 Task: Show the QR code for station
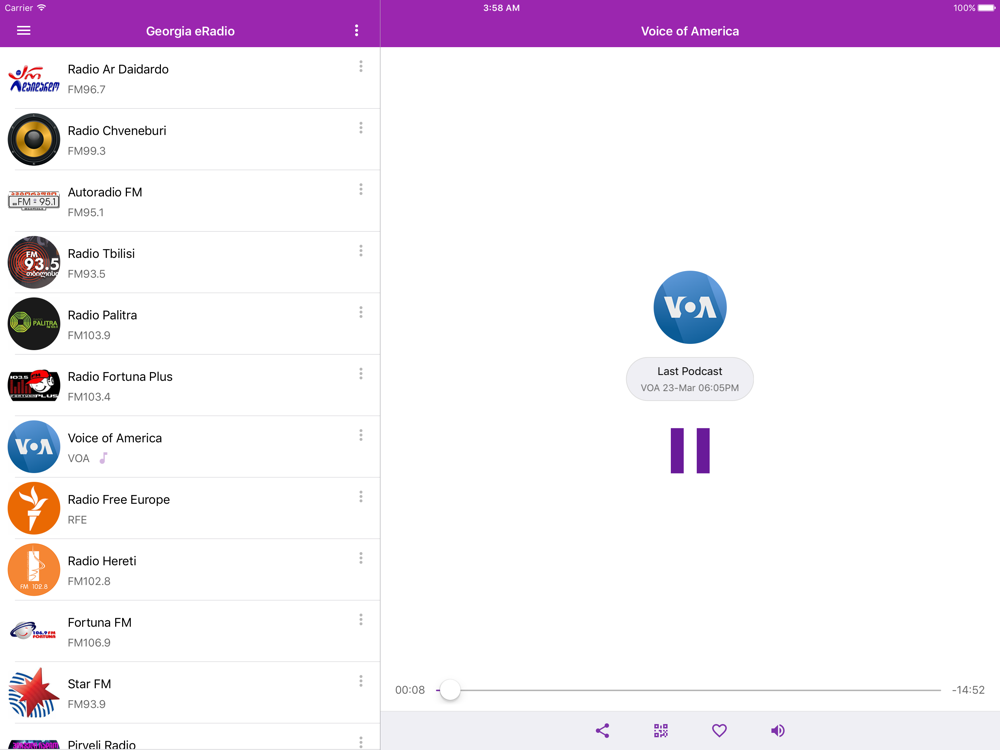(661, 731)
